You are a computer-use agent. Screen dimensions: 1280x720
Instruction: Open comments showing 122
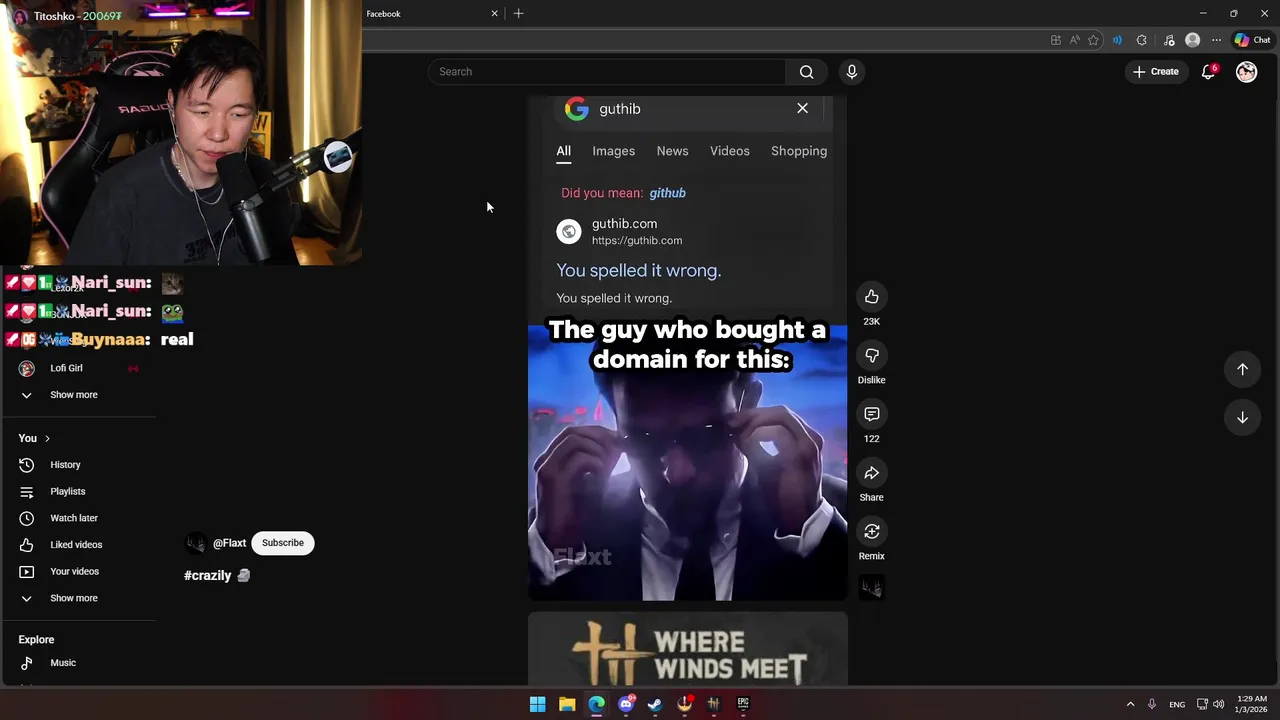[872, 414]
